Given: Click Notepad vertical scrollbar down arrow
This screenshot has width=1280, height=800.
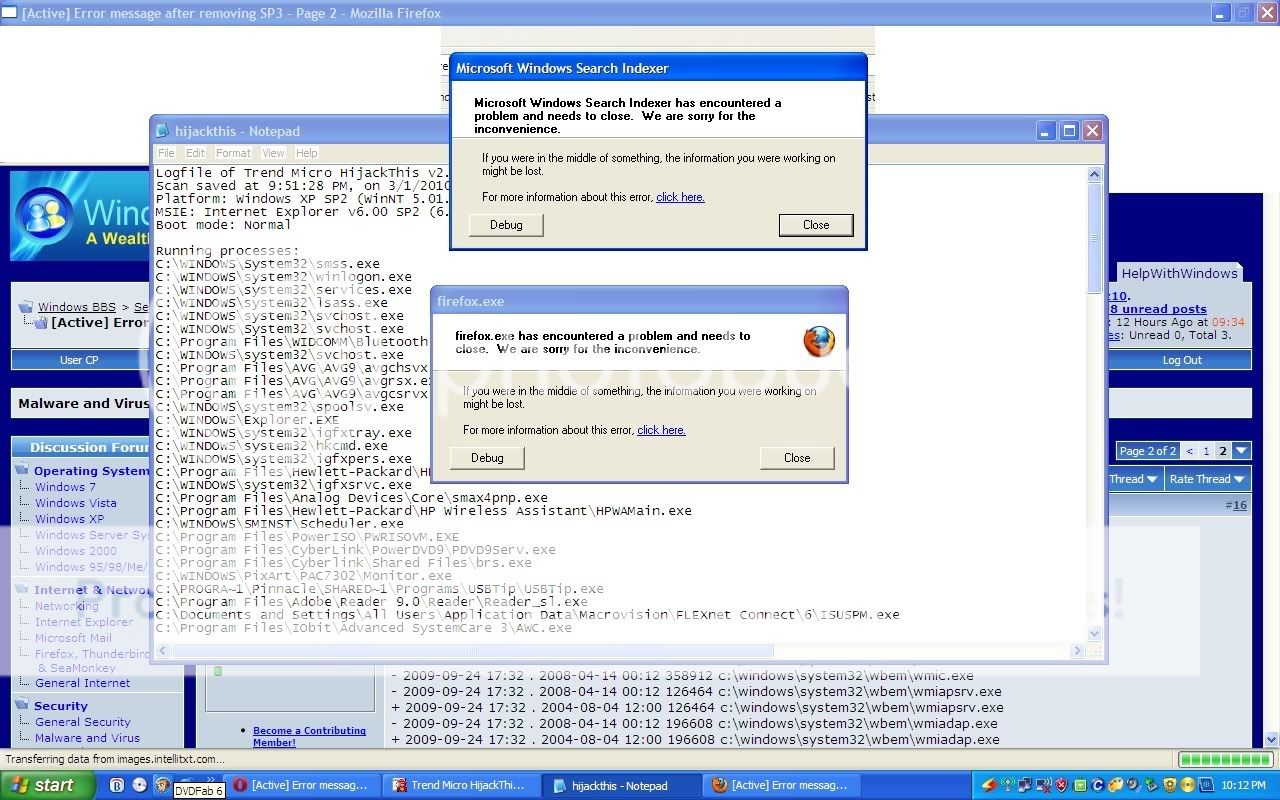Looking at the screenshot, I should (1094, 634).
